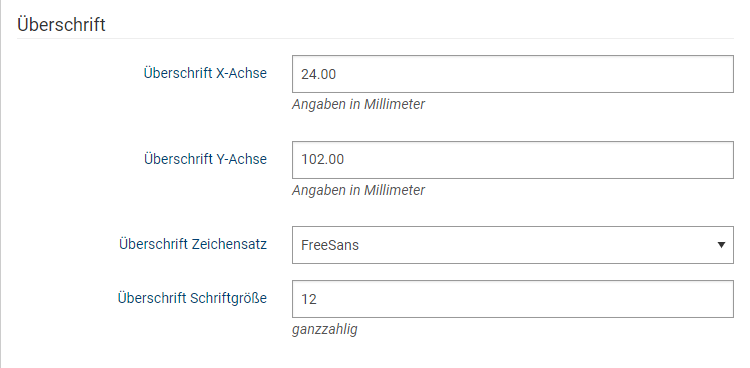This screenshot has height=368, width=750.
Task: Click into the Überschrift Schriftgröße field
Action: coord(513,299)
